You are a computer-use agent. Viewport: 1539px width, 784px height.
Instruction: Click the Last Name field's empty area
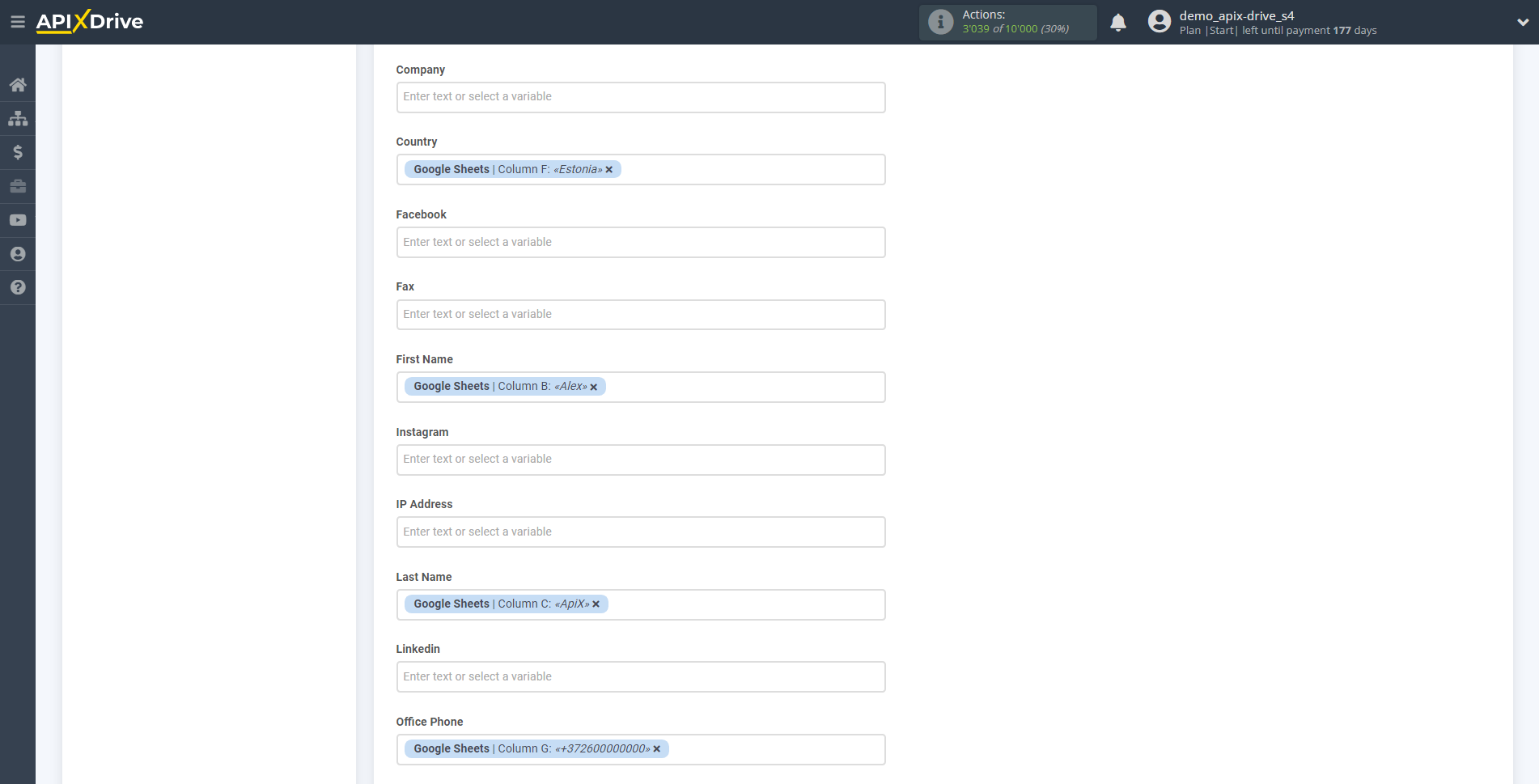pyautogui.click(x=746, y=604)
